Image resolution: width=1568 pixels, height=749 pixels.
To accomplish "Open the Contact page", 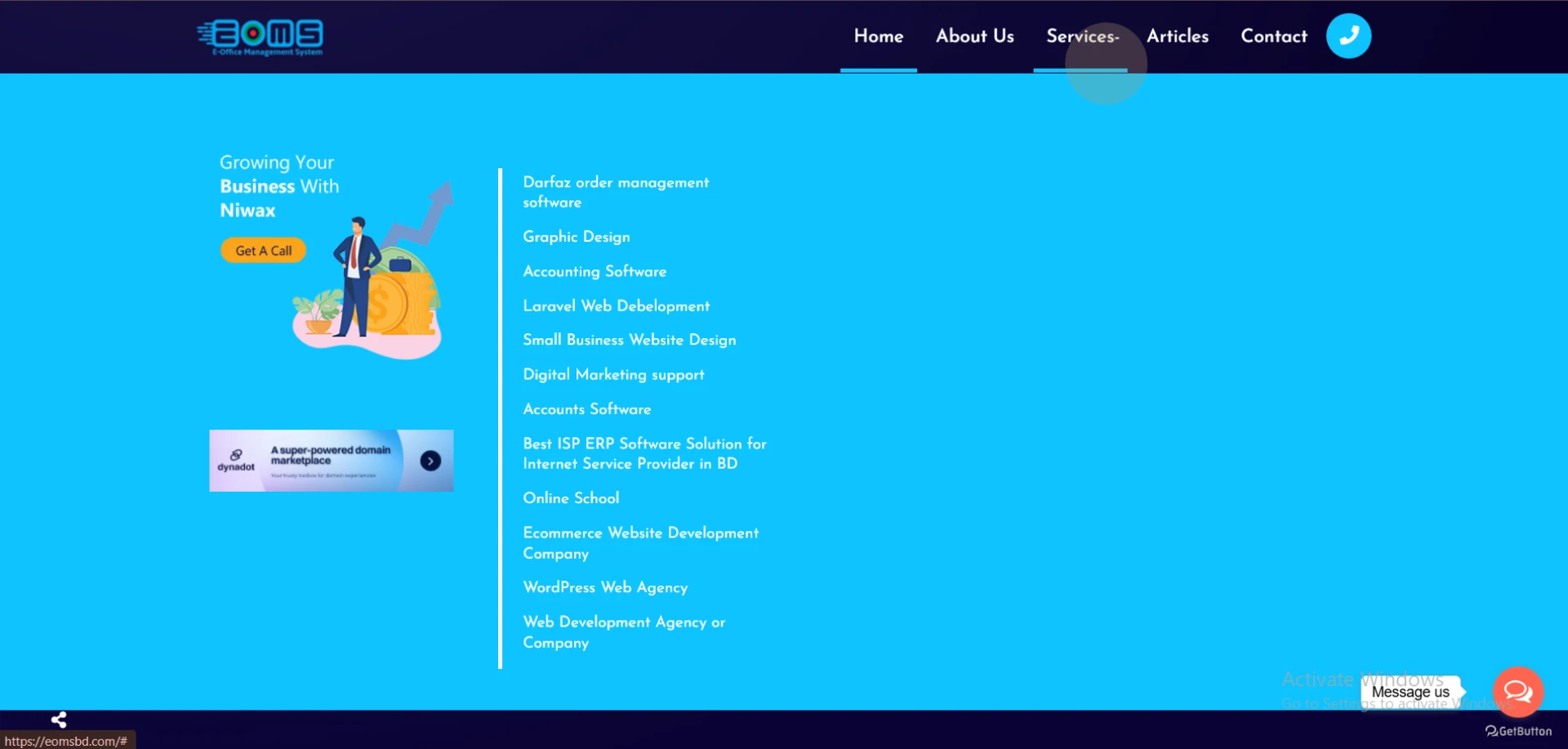I will click(x=1273, y=36).
